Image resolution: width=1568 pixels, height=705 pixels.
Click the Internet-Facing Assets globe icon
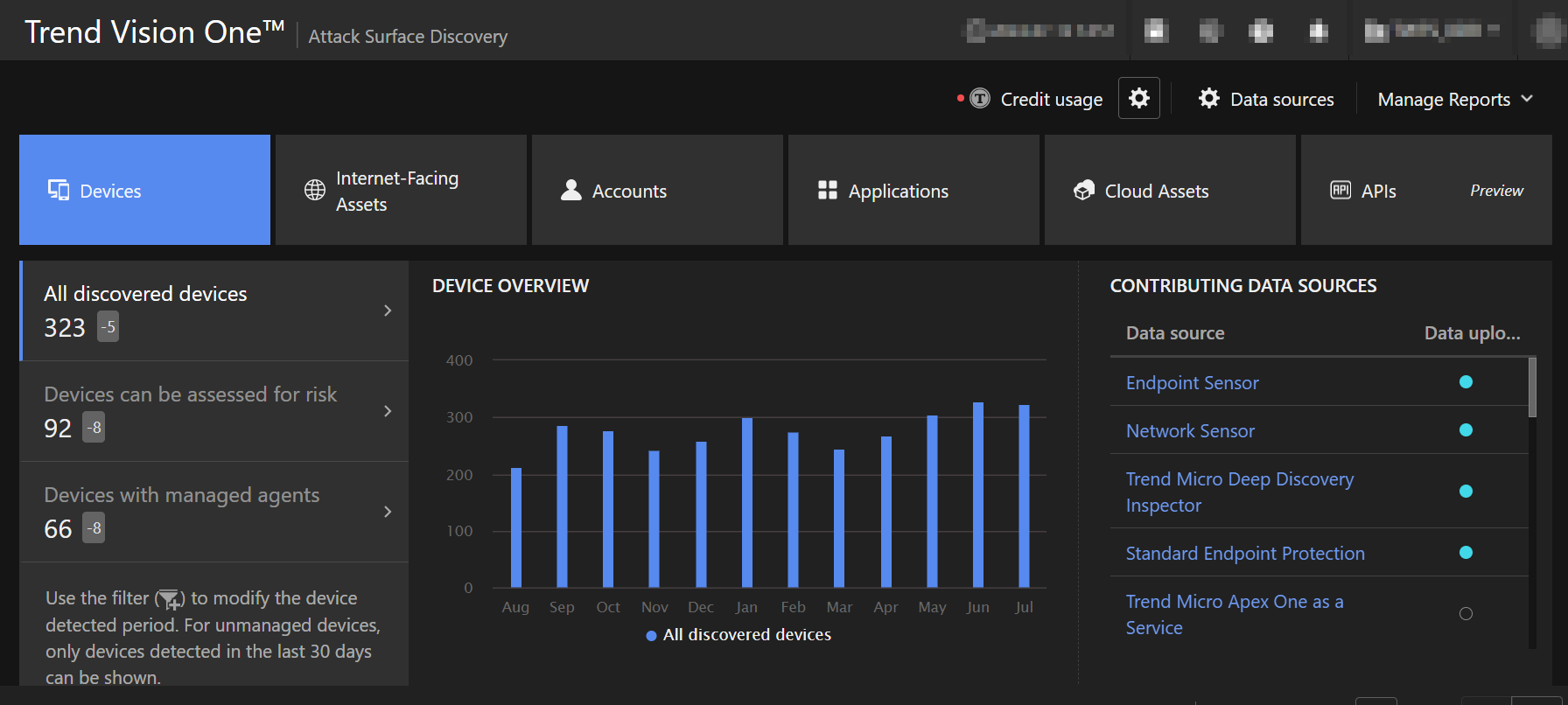click(x=315, y=191)
